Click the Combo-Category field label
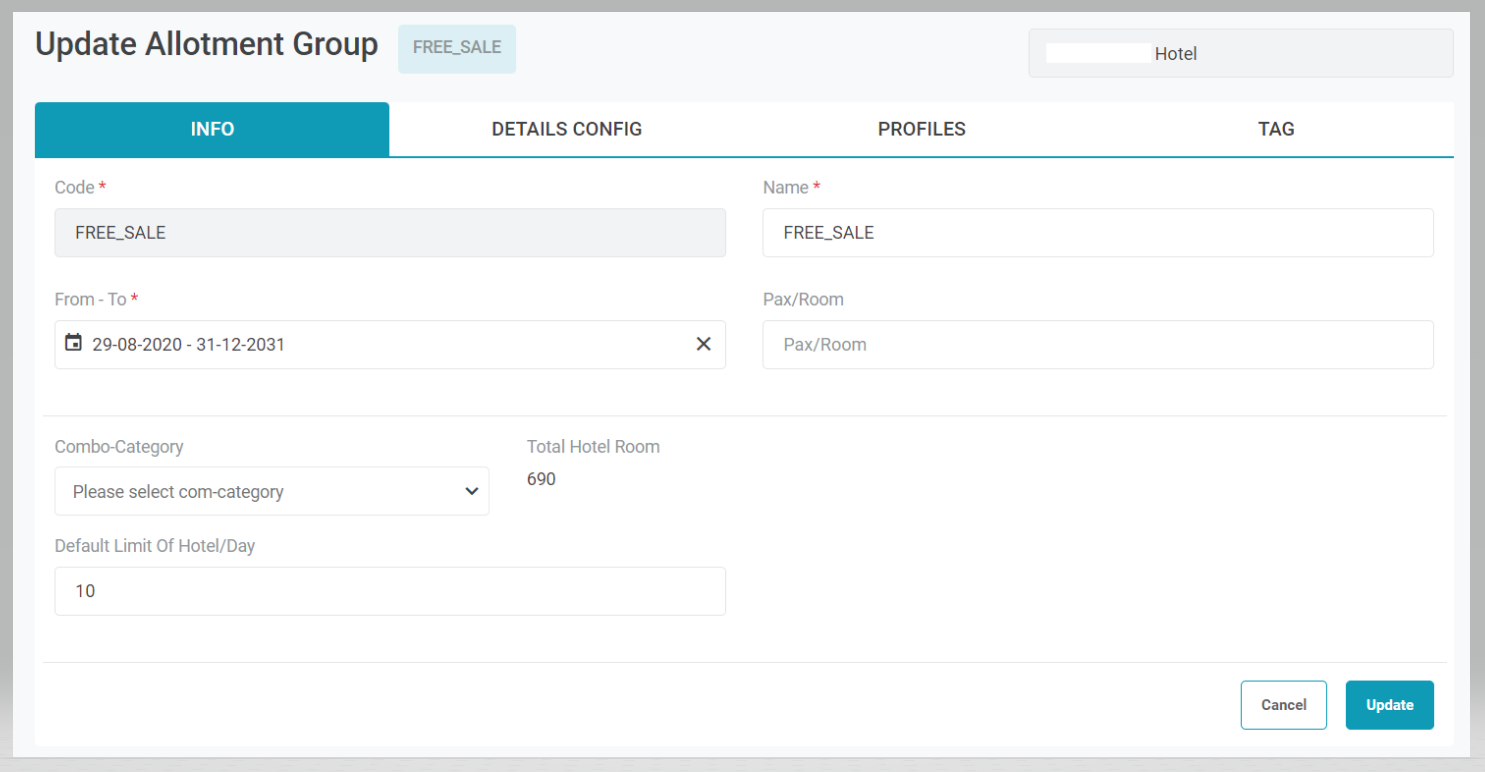Screen dimensions: 1485x772 (x=119, y=447)
